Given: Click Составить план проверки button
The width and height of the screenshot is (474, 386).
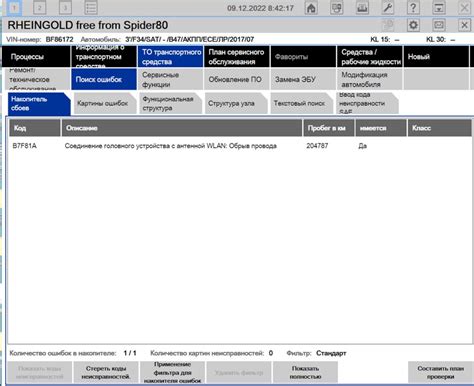Looking at the screenshot, I should 440,372.
